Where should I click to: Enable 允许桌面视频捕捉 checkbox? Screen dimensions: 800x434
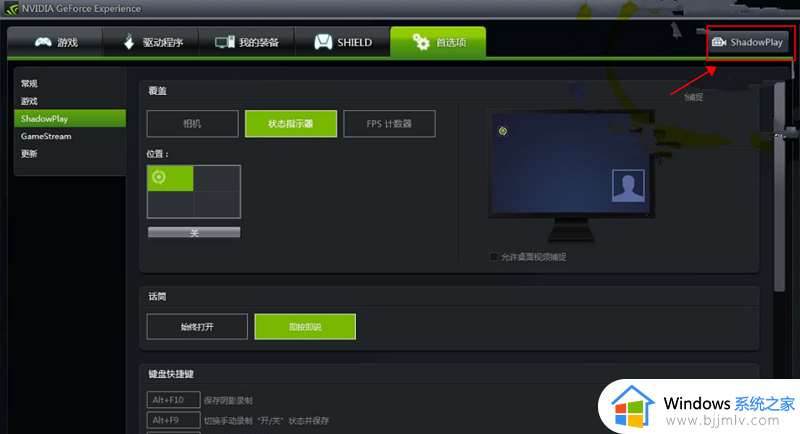point(493,257)
